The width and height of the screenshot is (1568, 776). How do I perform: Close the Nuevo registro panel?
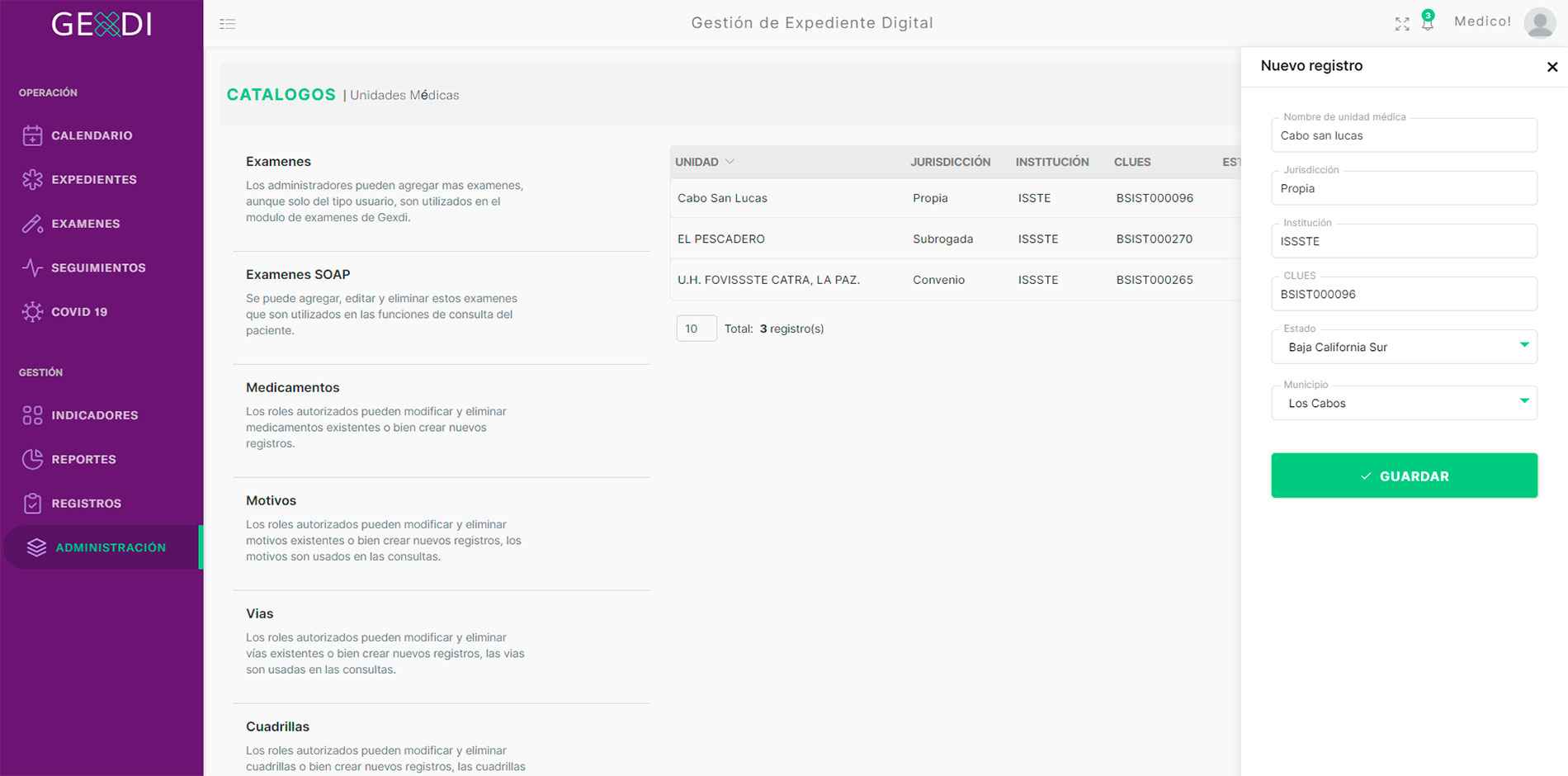[1552, 67]
